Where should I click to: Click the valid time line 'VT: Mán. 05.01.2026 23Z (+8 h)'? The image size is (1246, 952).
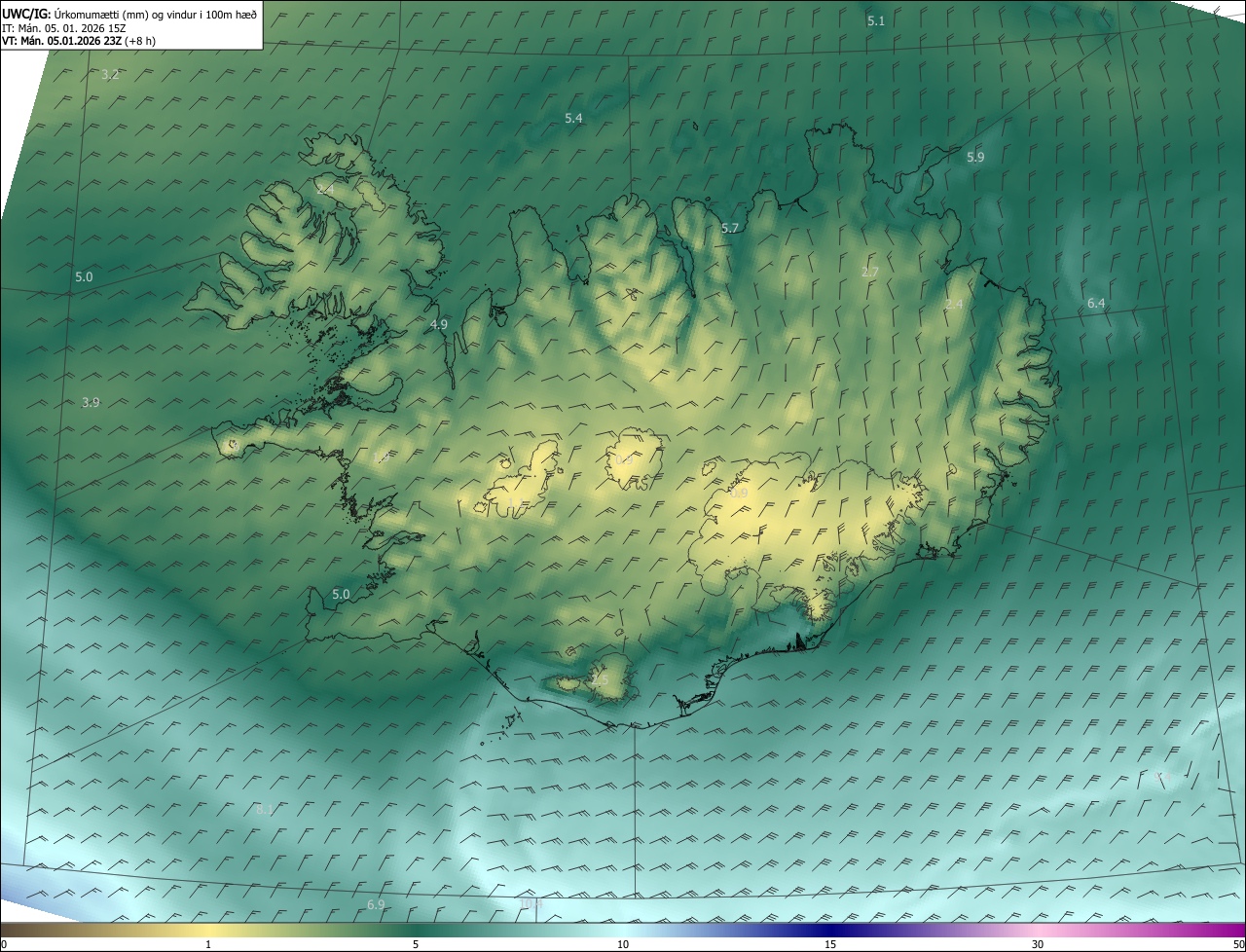coord(79,41)
